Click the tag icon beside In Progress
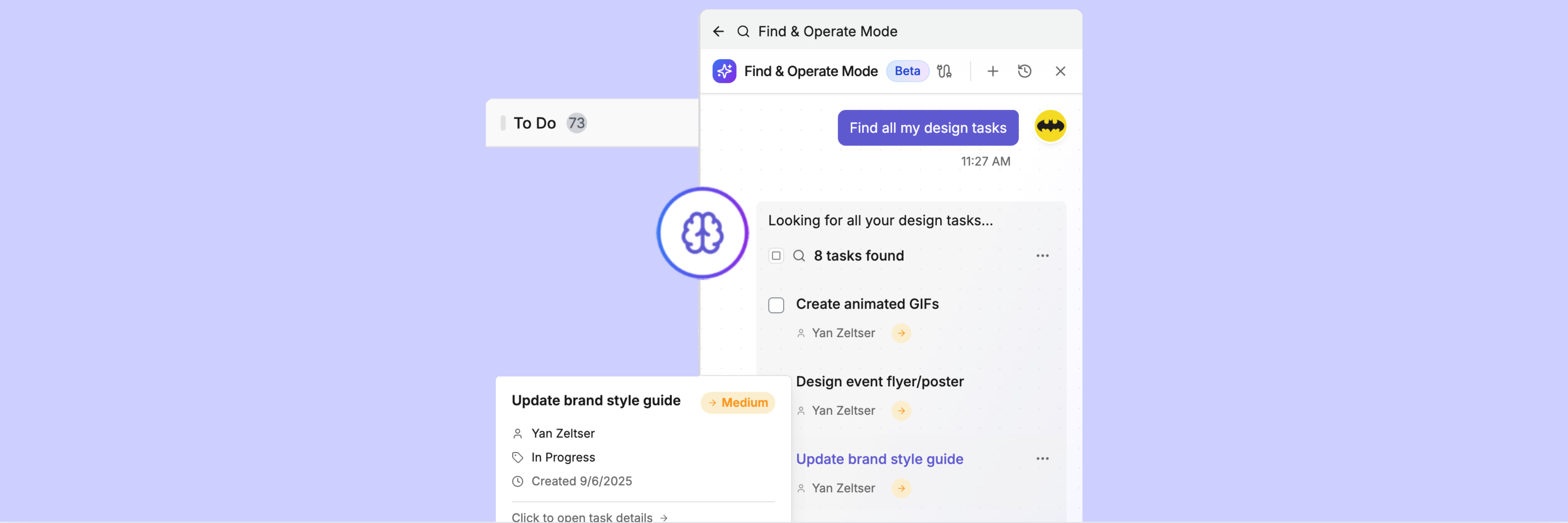This screenshot has height=523, width=1568. click(x=517, y=457)
